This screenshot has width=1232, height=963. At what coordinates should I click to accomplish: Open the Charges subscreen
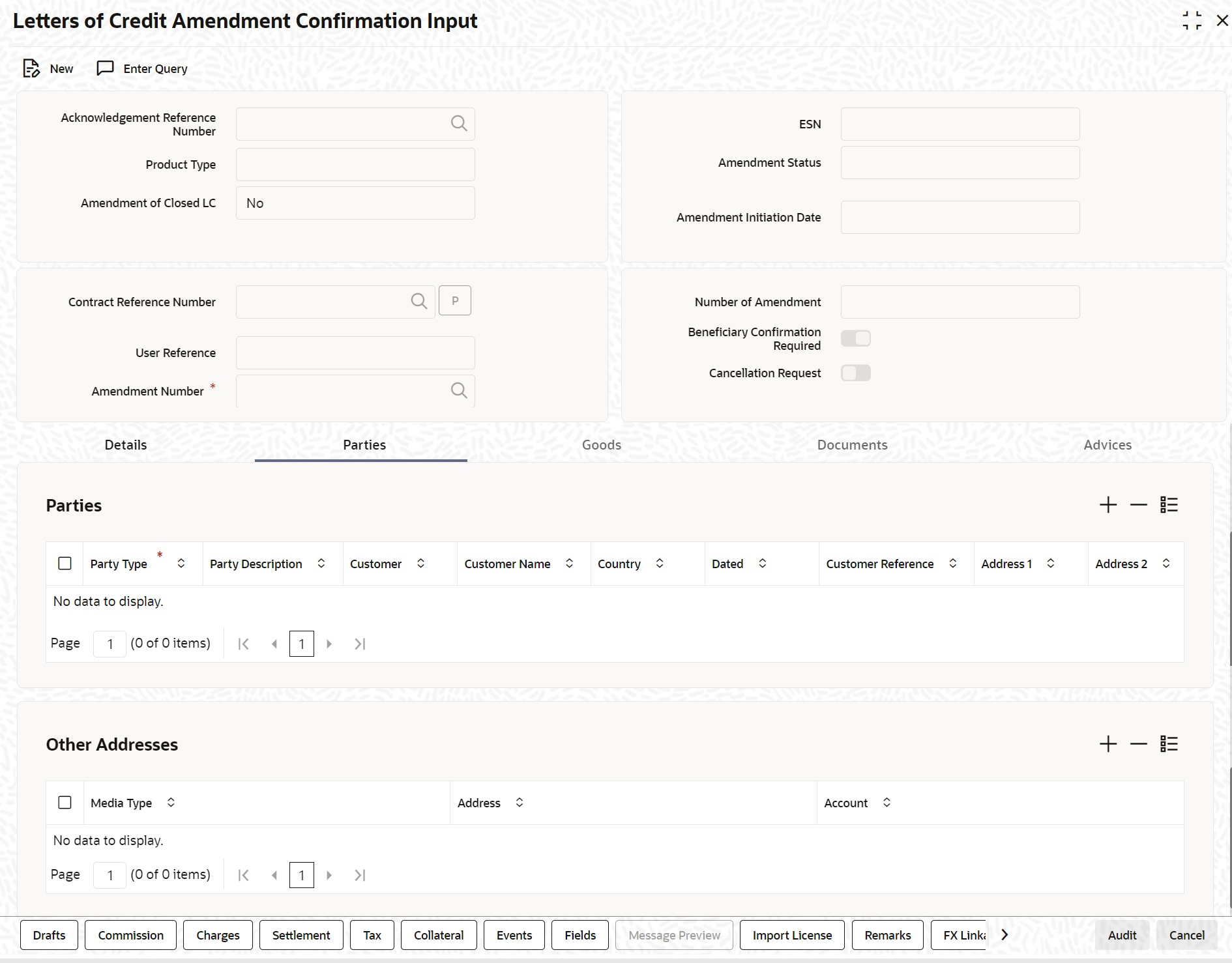(218, 935)
